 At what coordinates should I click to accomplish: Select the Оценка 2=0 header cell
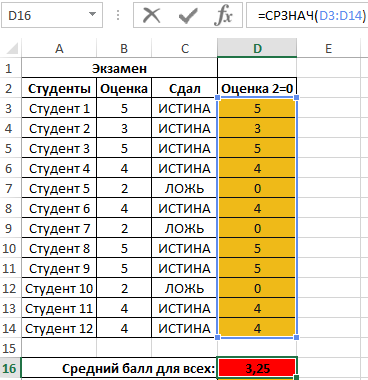click(x=257, y=88)
